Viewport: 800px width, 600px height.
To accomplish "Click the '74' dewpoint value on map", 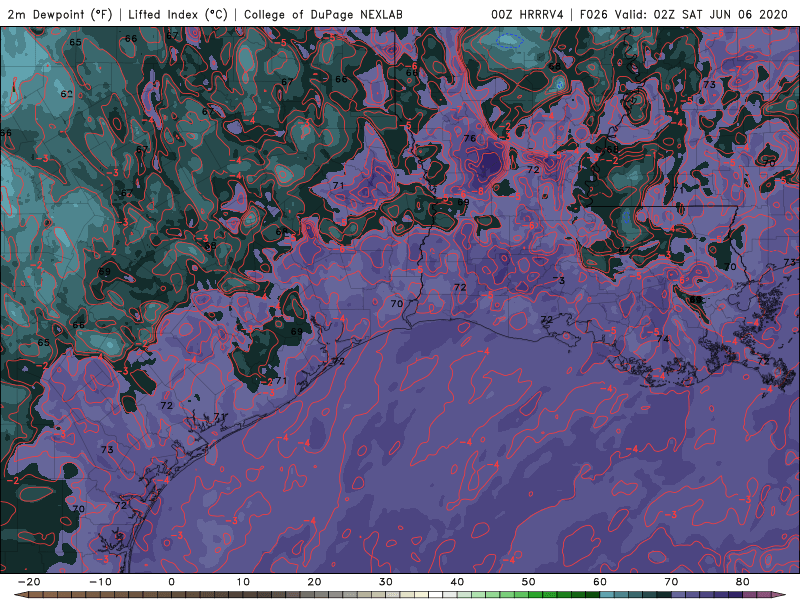I will [662, 339].
